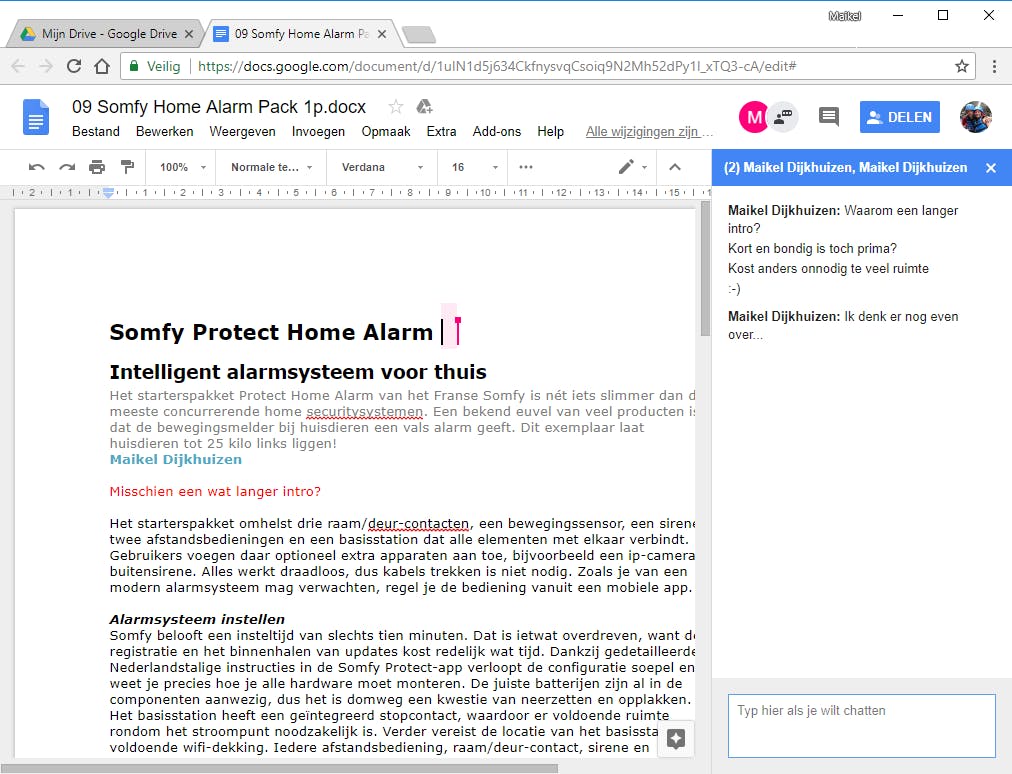Bookmark the page with the star icon
The height and width of the screenshot is (774, 1012).
pos(962,66)
